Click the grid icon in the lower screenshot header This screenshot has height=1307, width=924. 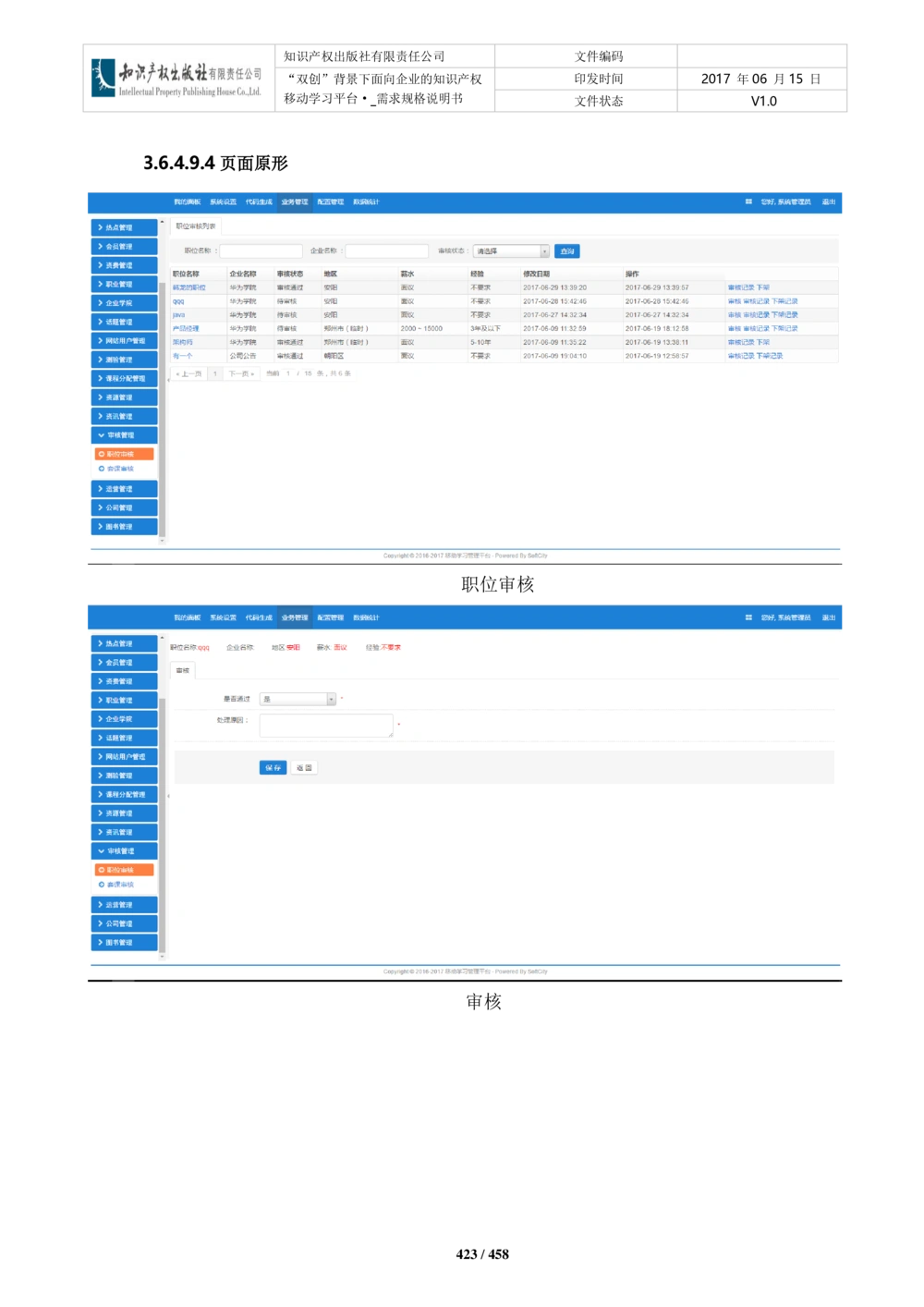[748, 617]
